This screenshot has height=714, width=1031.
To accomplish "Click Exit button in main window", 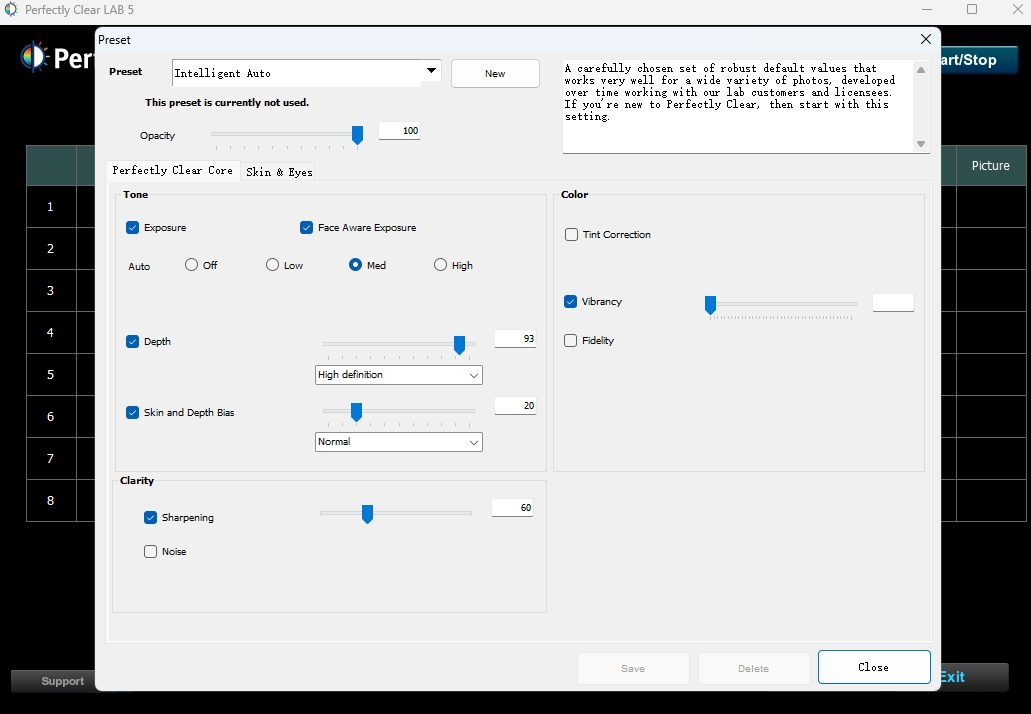I will pos(974,677).
